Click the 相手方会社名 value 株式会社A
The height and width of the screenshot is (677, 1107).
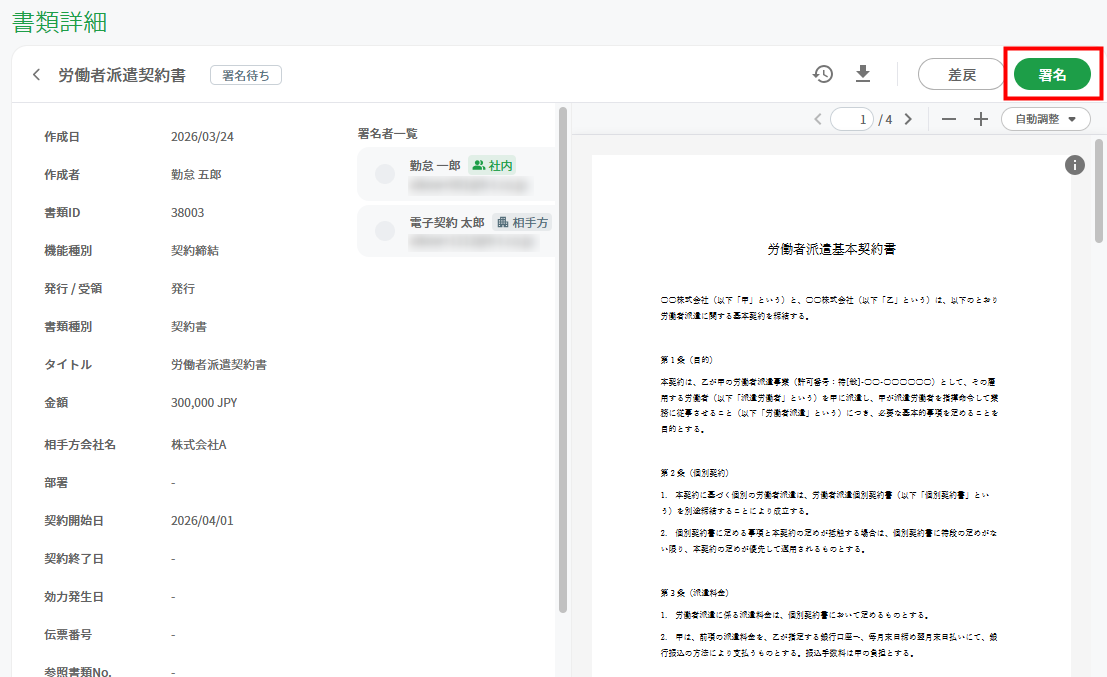(x=198, y=445)
